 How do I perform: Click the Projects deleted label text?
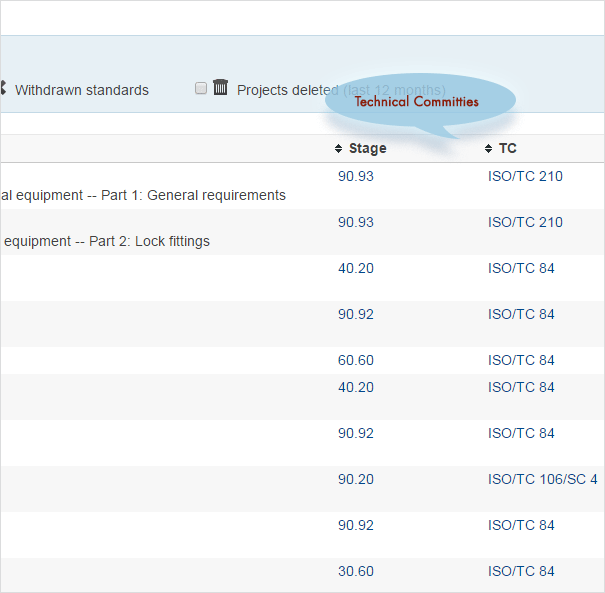[x=288, y=90]
